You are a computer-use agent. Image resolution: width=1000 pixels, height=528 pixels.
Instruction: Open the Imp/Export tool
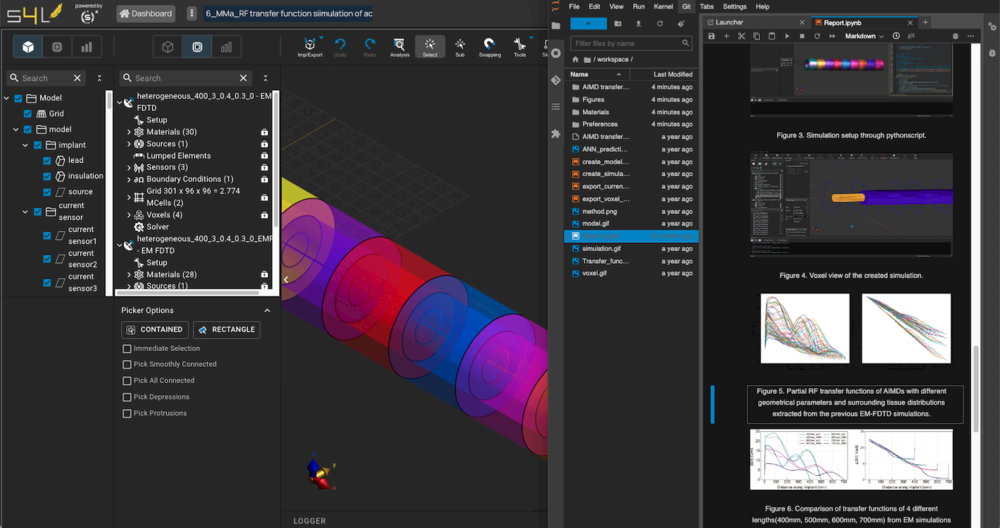[x=310, y=46]
